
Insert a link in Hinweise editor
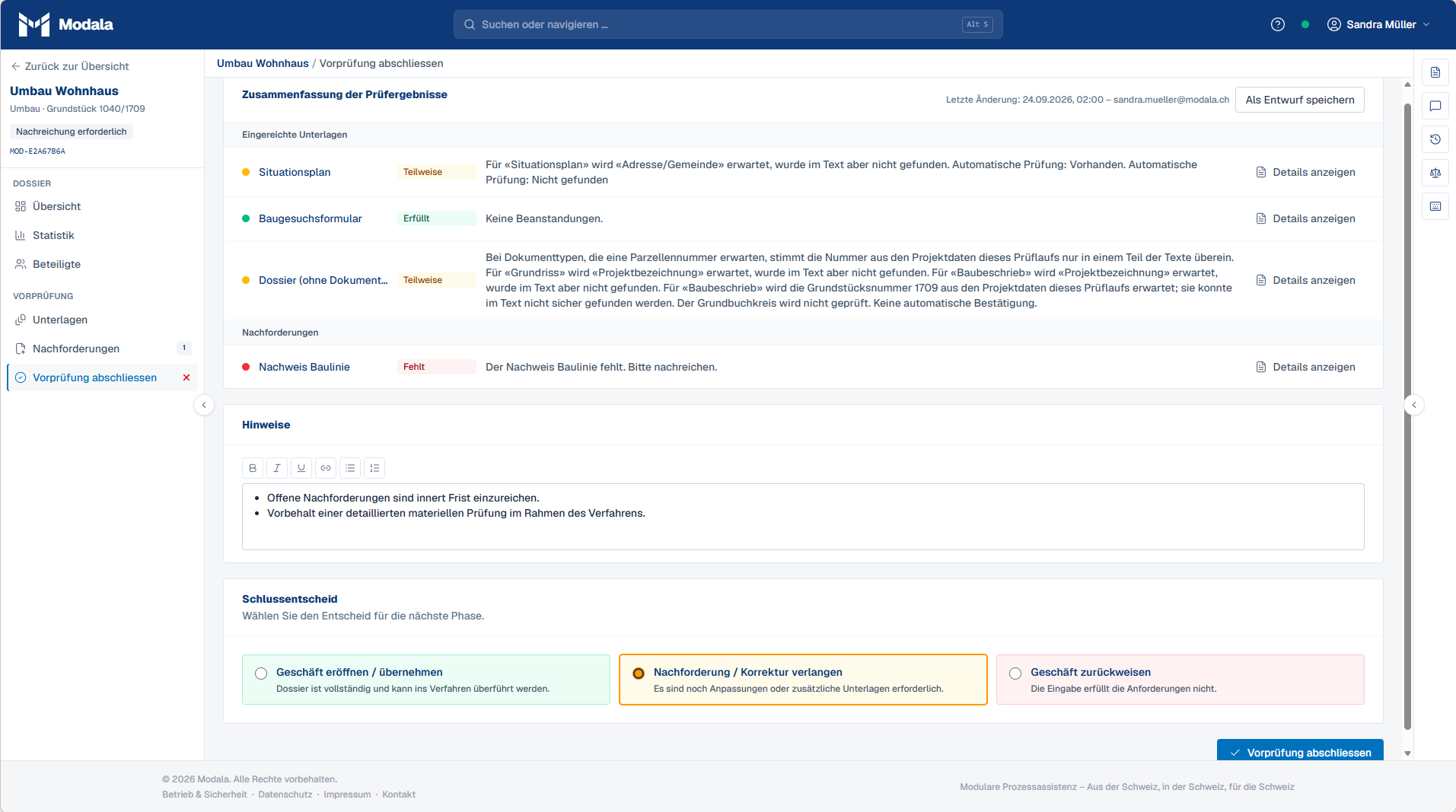click(326, 468)
